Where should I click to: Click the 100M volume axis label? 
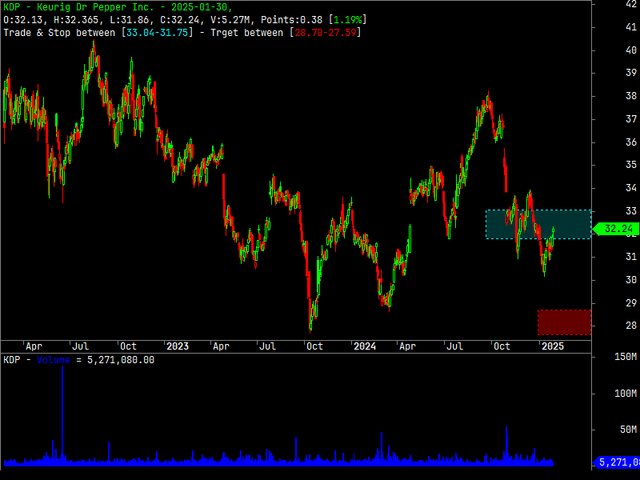(625, 393)
